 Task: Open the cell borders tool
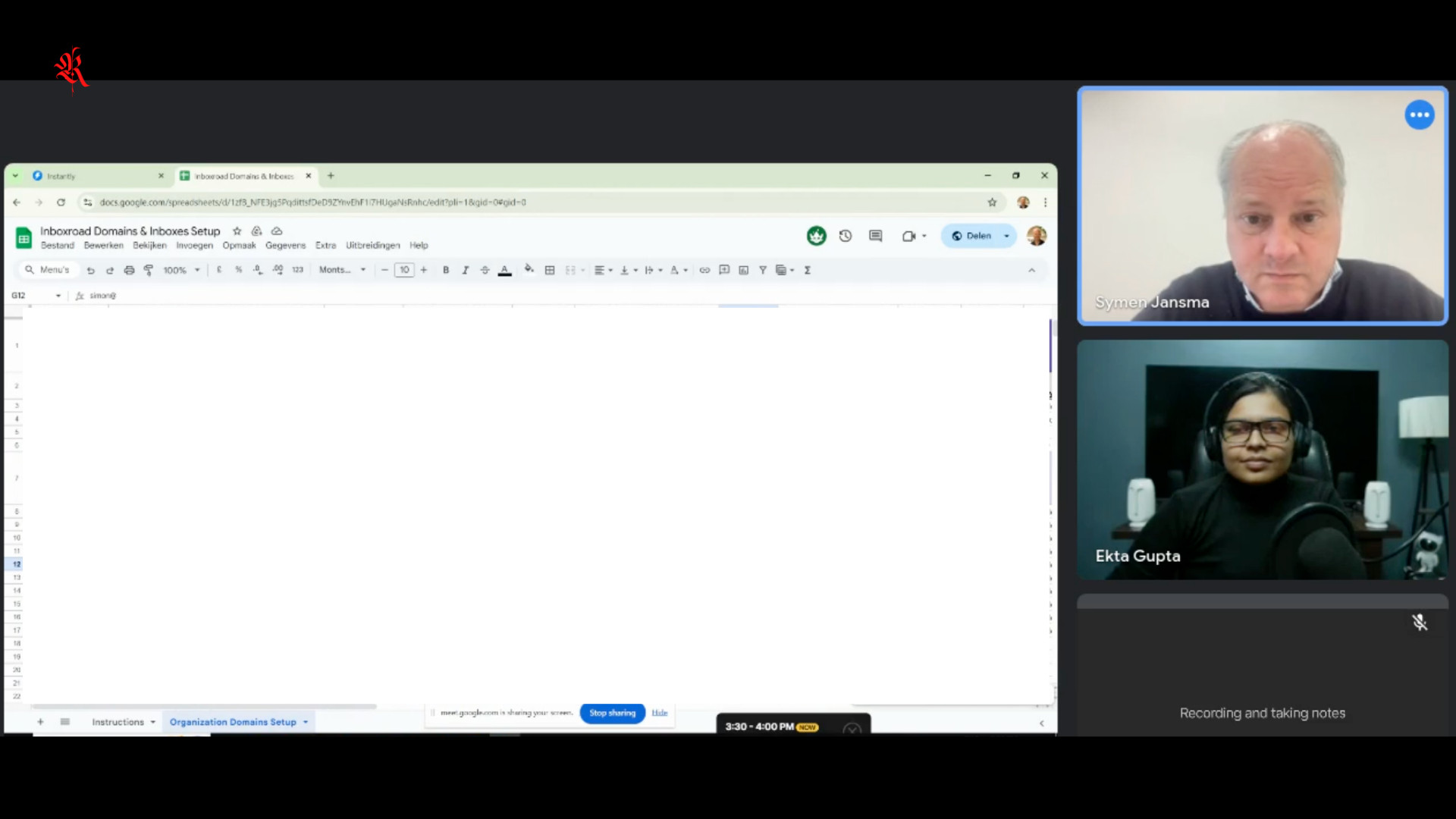550,270
